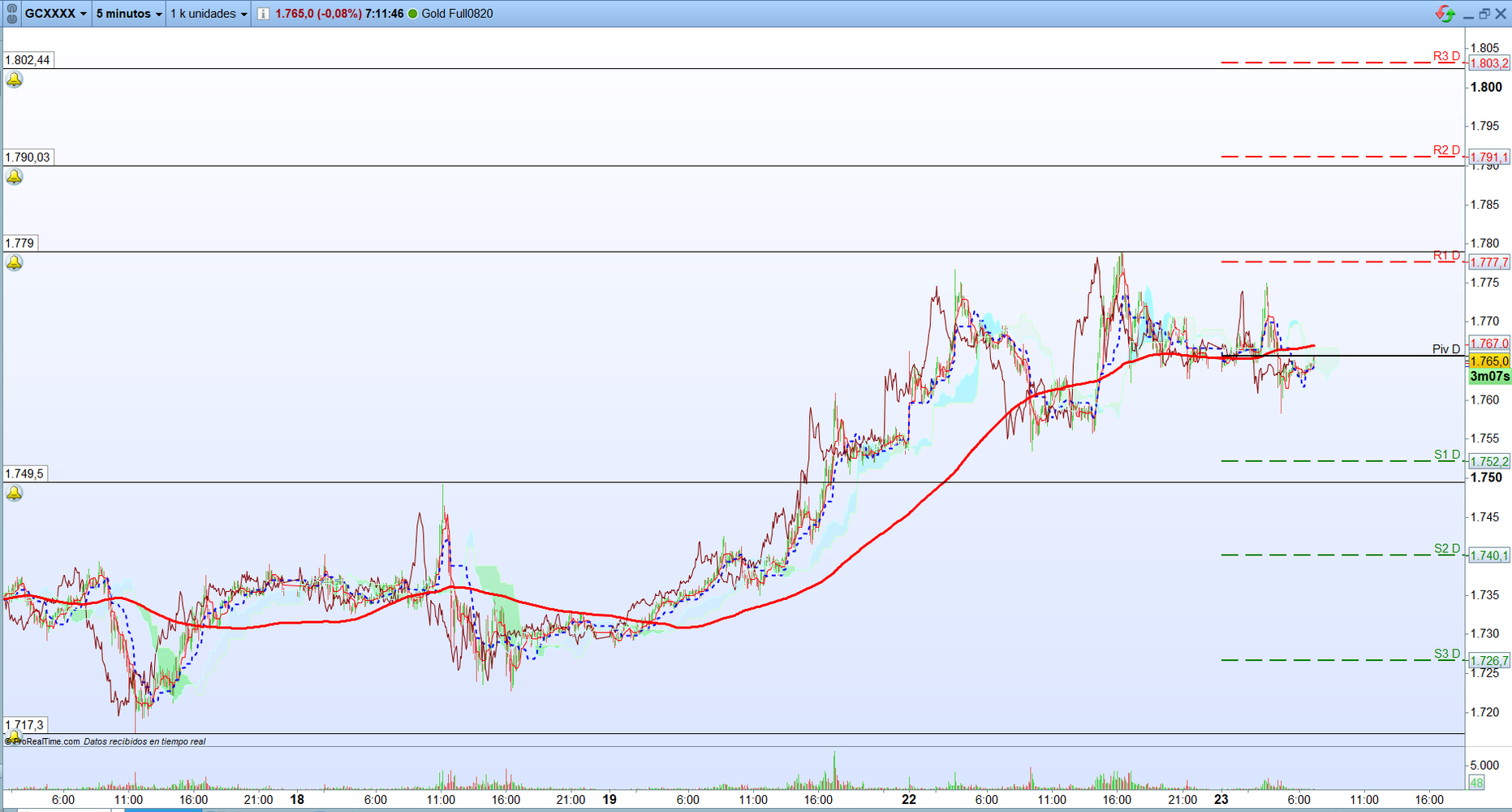Click the S3 D support label
Viewport: 1512px width, 812px height.
tap(1446, 654)
